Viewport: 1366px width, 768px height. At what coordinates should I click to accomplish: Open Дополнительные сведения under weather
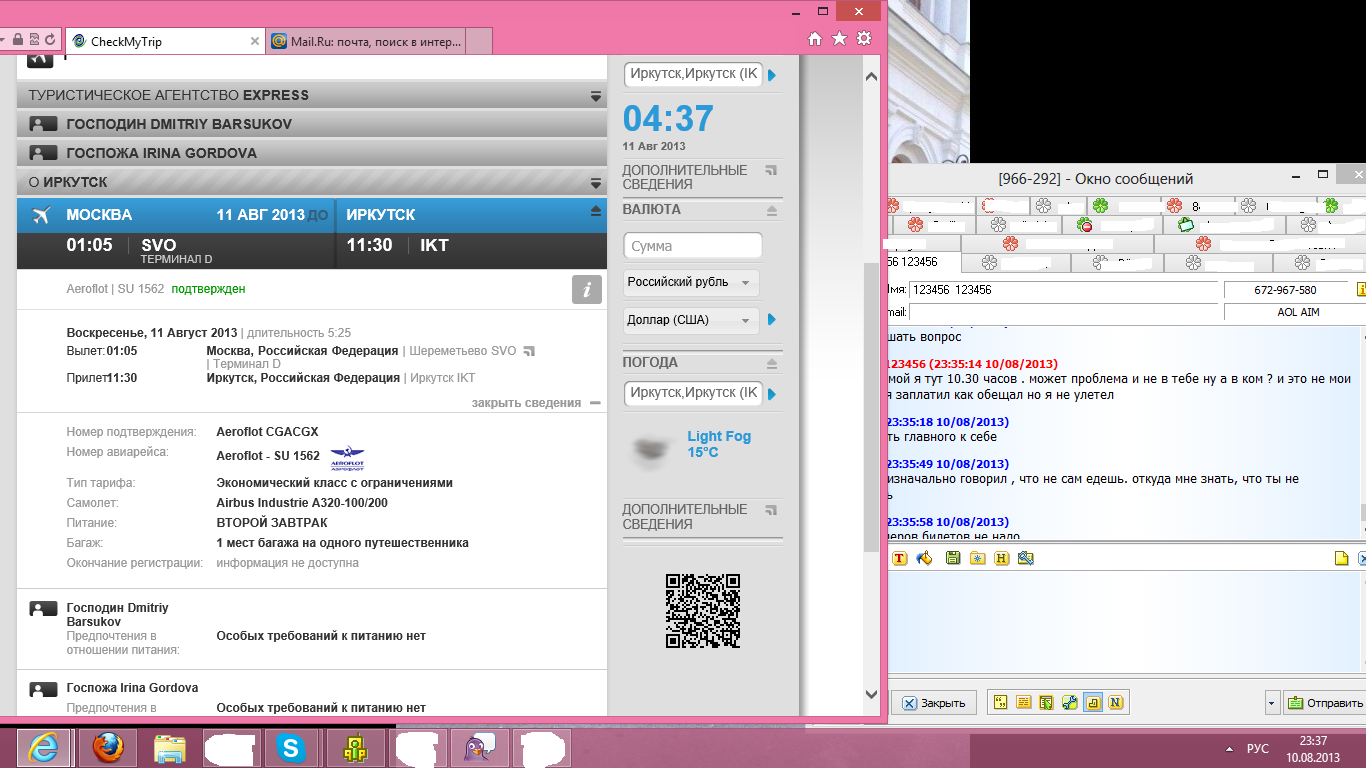699,516
